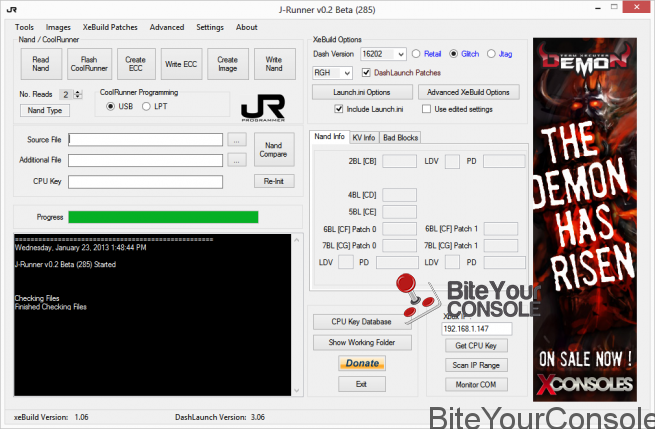Open the Dash Version 16202 dropdown
Viewport: 655px width, 429px height.
point(383,54)
